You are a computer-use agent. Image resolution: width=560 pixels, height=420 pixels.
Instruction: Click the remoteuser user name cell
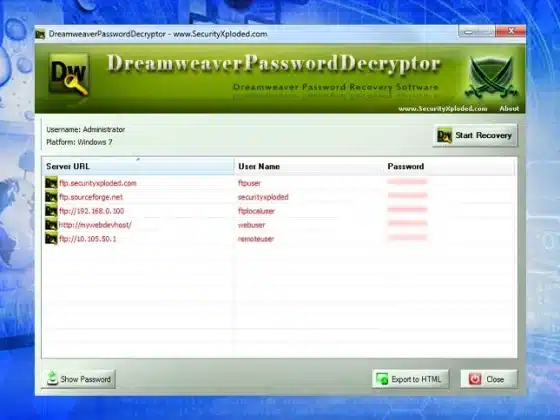tap(256, 239)
